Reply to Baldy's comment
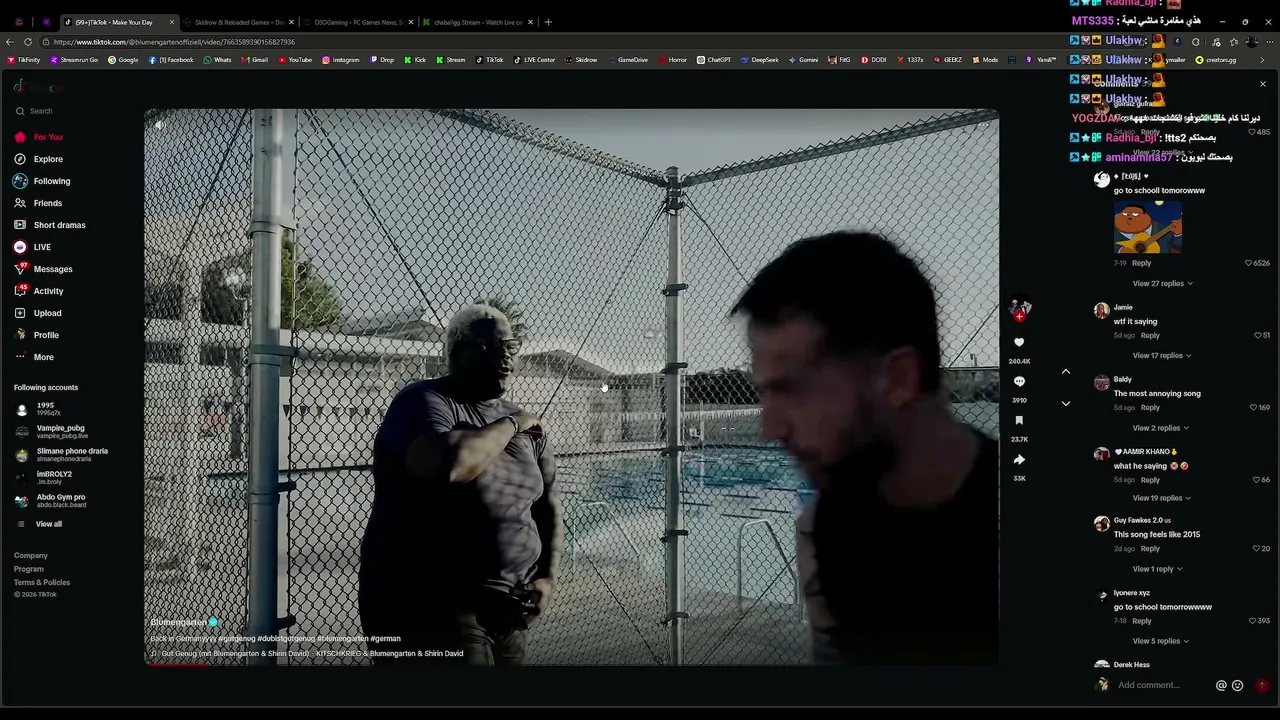Image resolution: width=1280 pixels, height=720 pixels. tap(1150, 408)
